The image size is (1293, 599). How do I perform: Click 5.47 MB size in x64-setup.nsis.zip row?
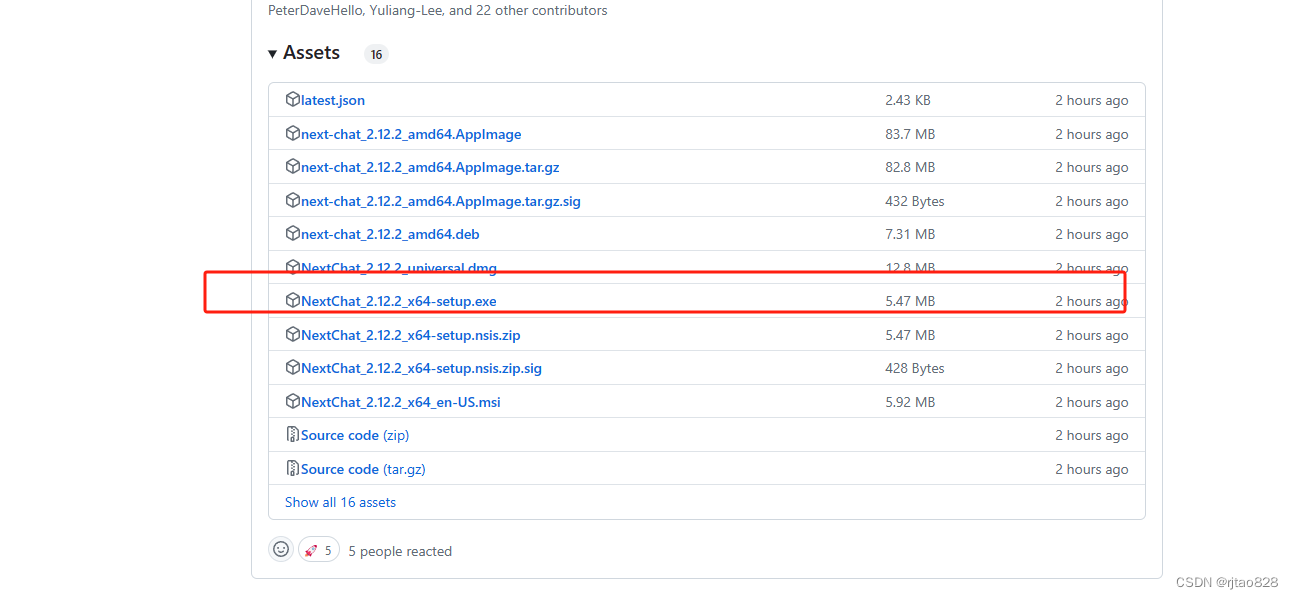tap(910, 335)
